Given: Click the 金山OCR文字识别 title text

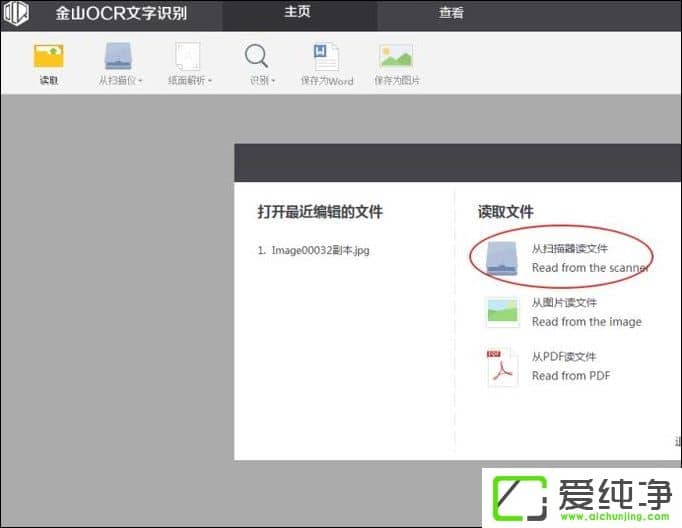Looking at the screenshot, I should (x=121, y=13).
